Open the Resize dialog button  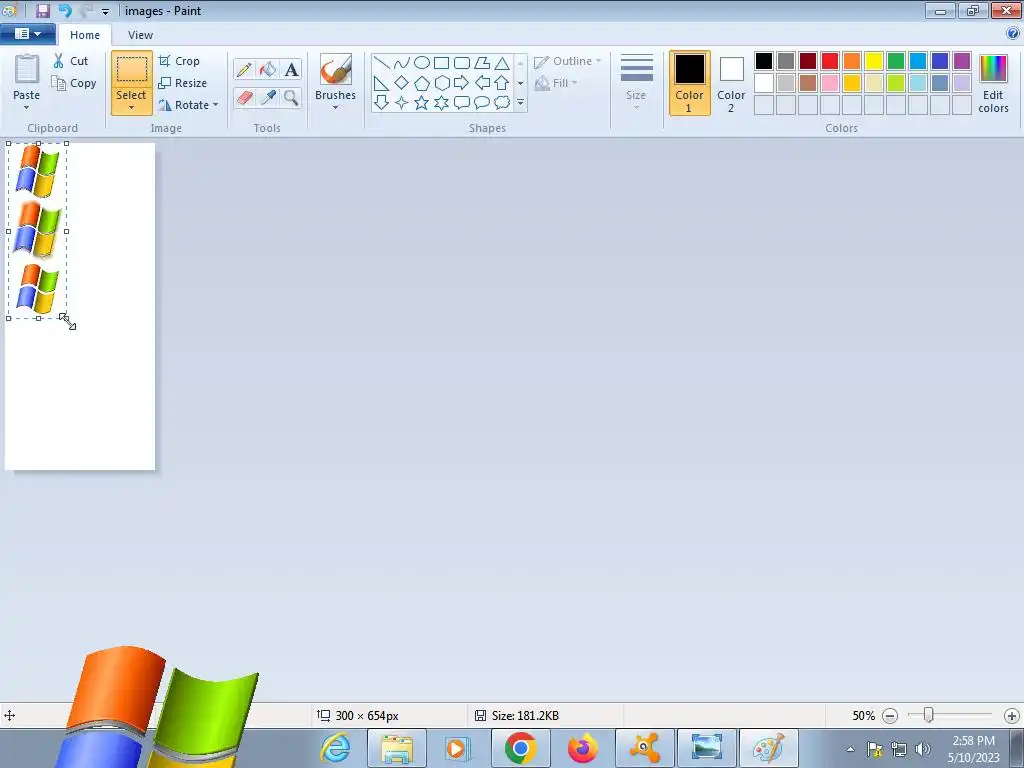pyautogui.click(x=183, y=83)
